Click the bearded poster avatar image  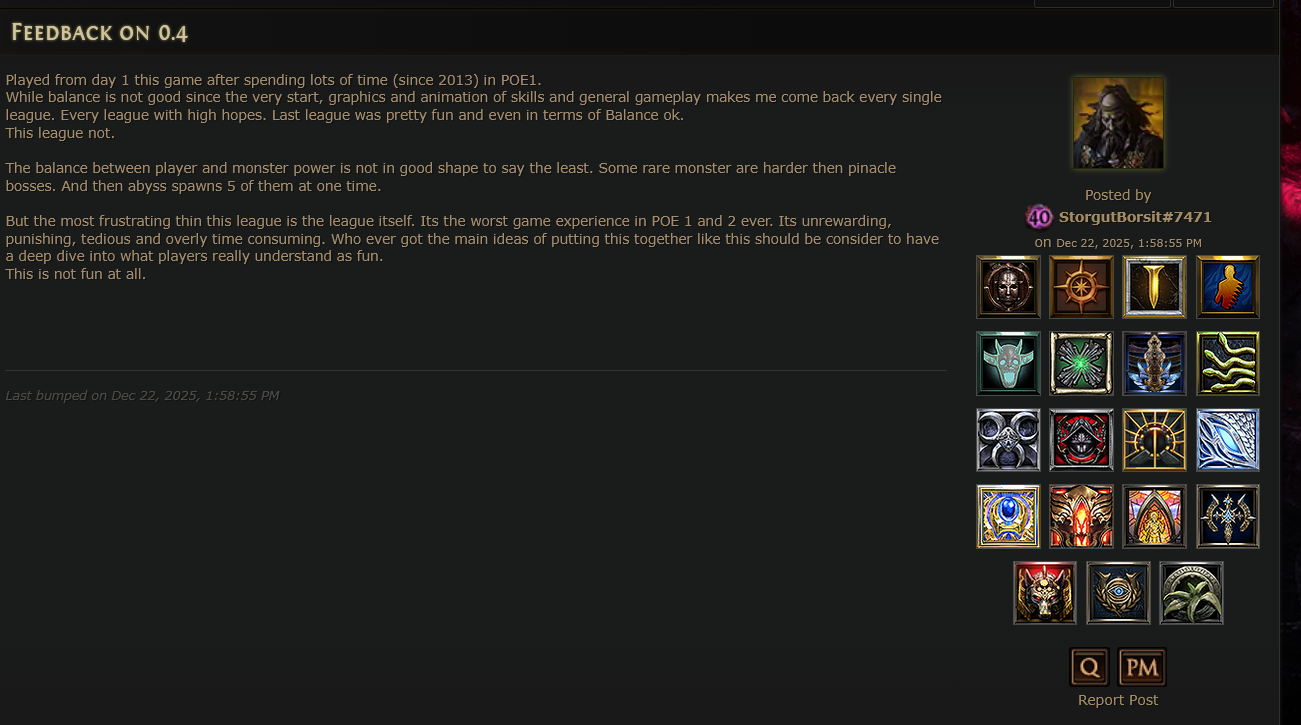[1118, 123]
